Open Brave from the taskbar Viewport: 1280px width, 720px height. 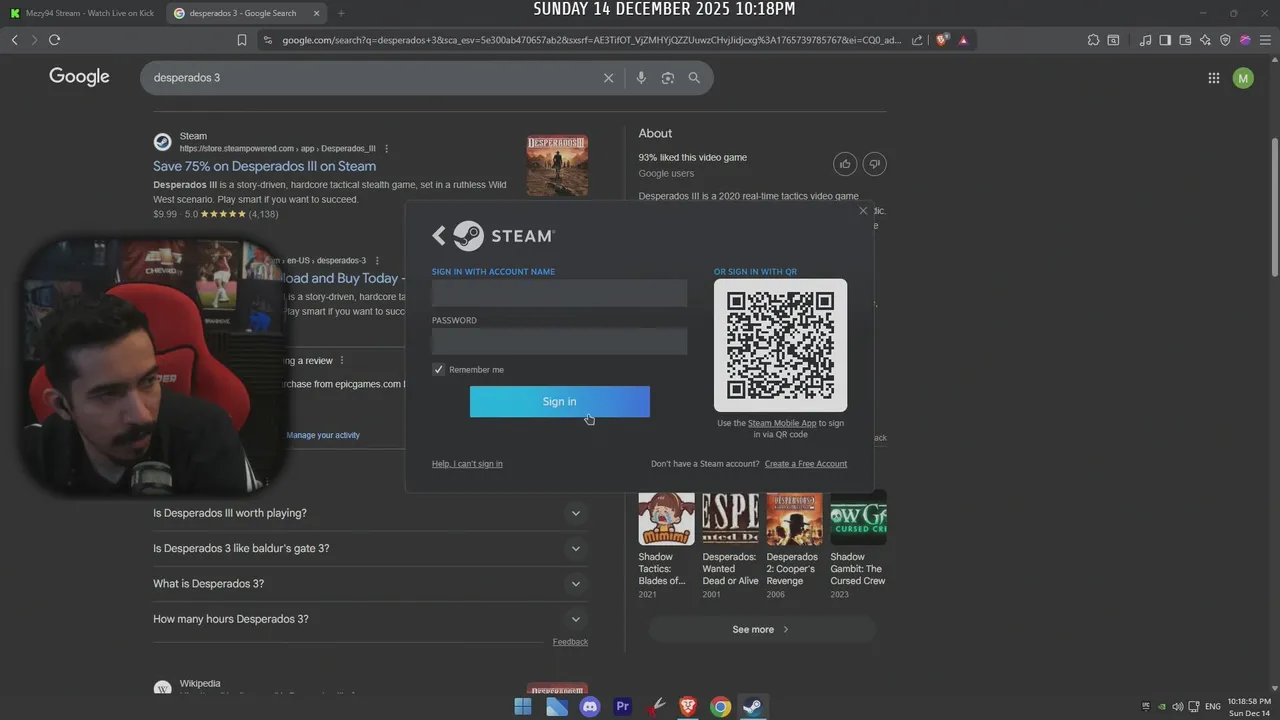[687, 707]
